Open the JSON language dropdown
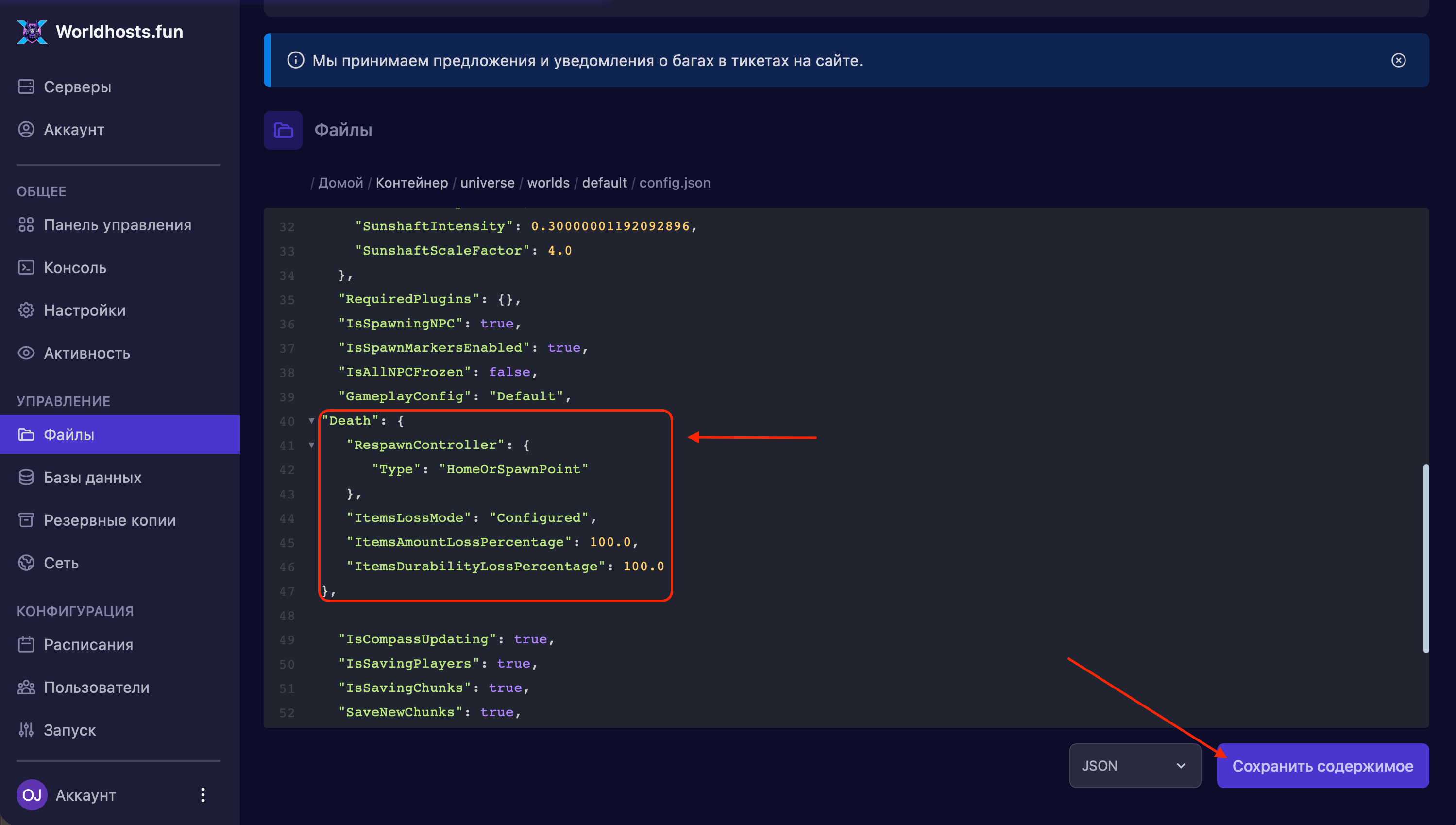The width and height of the screenshot is (1456, 825). click(x=1134, y=766)
